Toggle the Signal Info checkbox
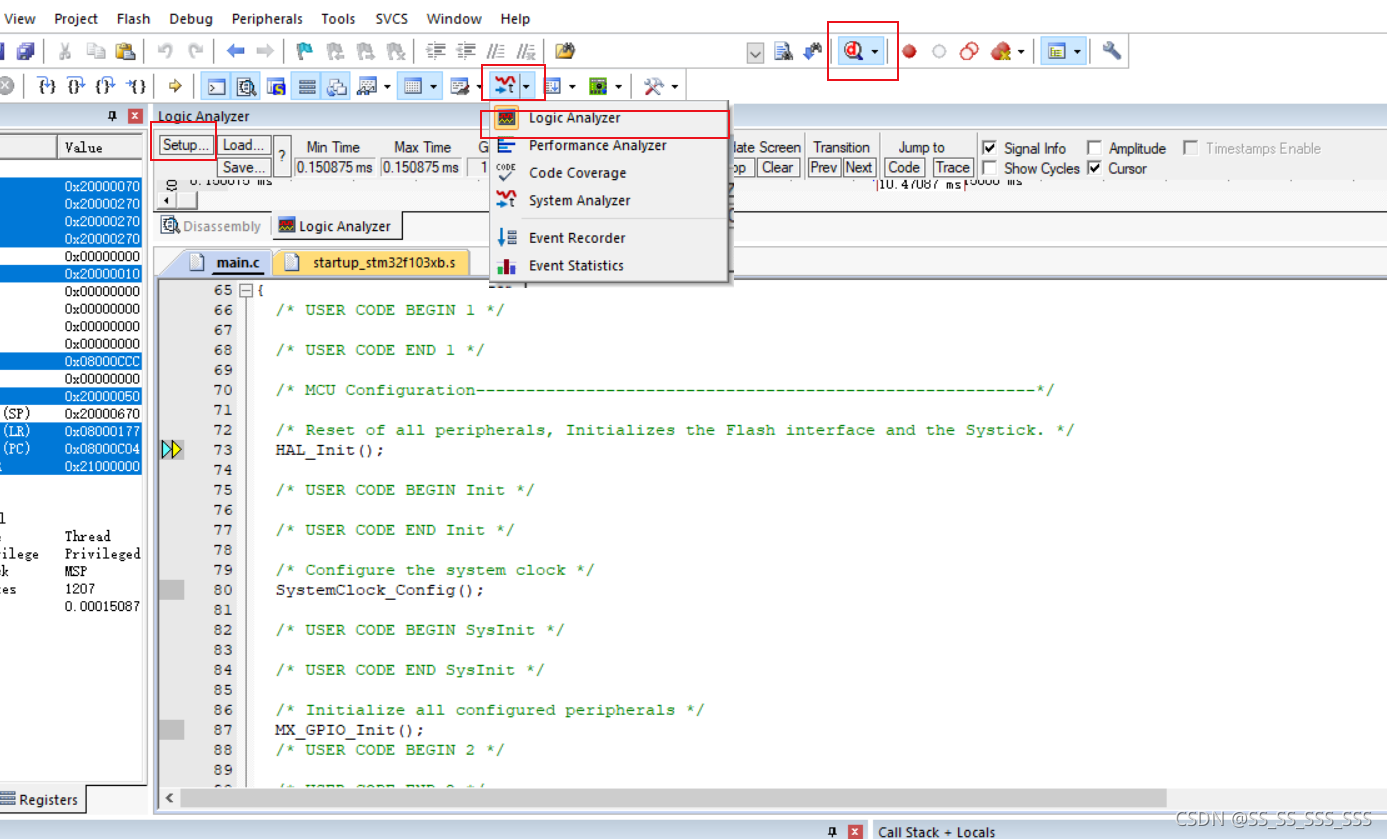 (x=989, y=148)
